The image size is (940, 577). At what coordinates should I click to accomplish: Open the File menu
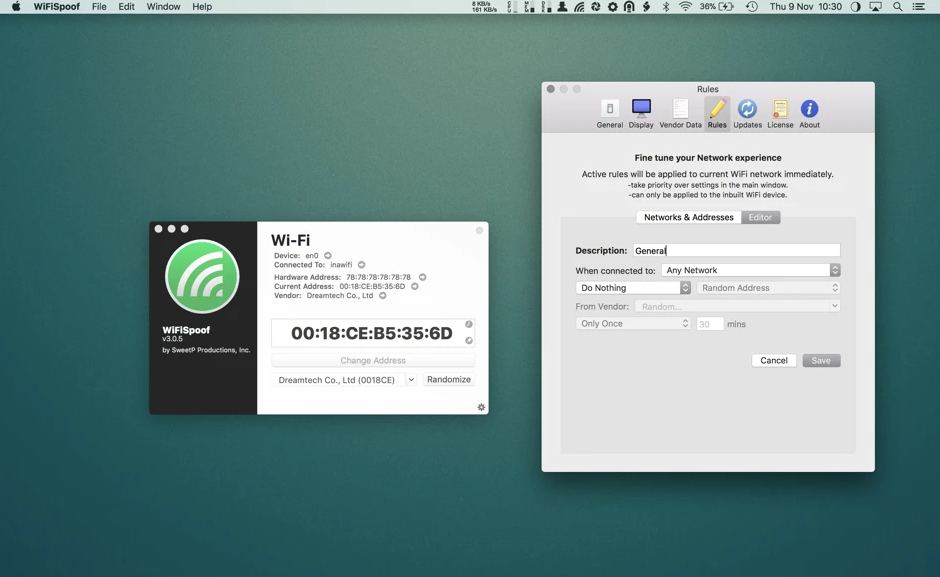pyautogui.click(x=99, y=7)
